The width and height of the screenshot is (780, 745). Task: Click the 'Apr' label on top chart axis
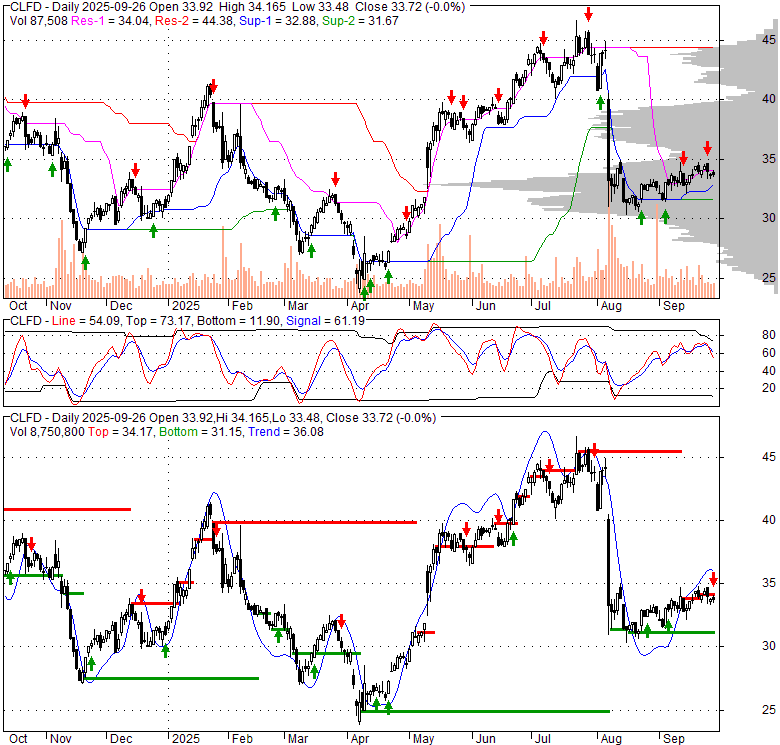[x=360, y=305]
